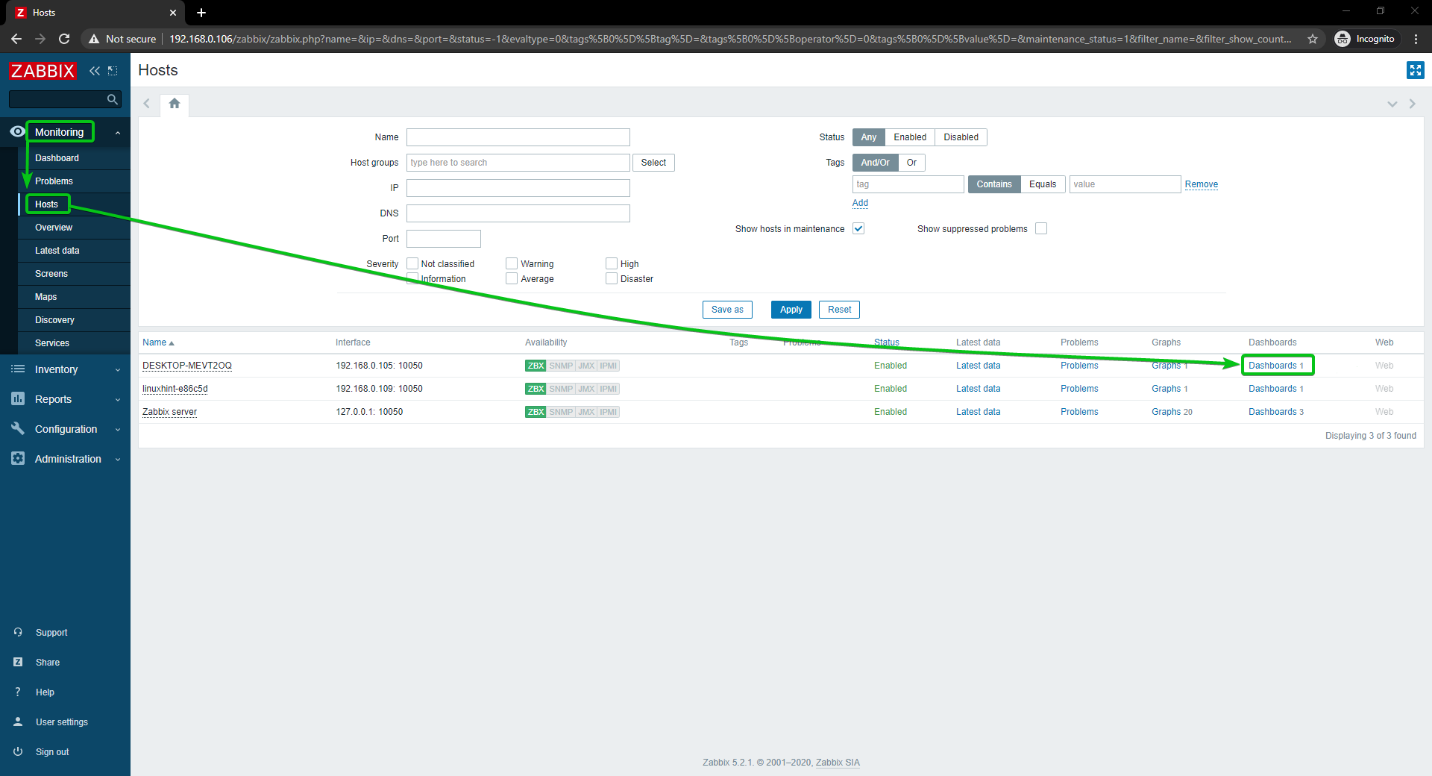Check the Warning severity box
This screenshot has height=776, width=1432.
[512, 264]
